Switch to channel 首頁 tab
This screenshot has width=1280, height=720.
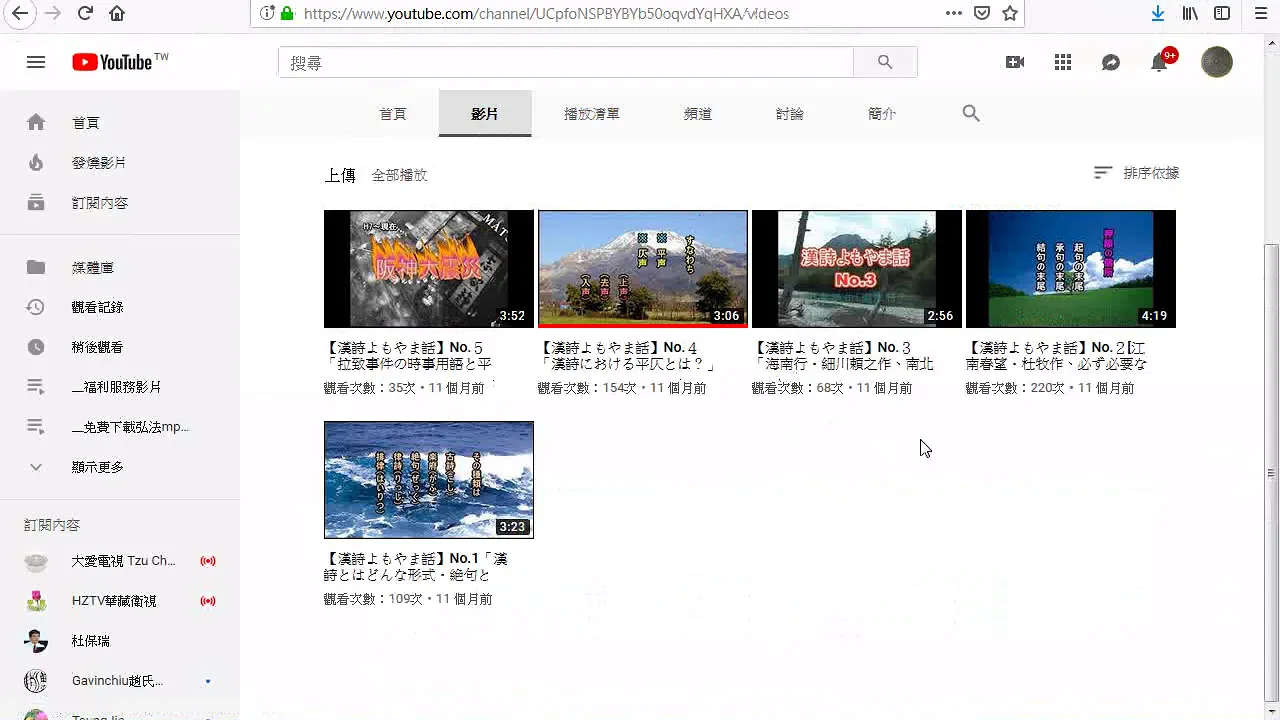(393, 114)
